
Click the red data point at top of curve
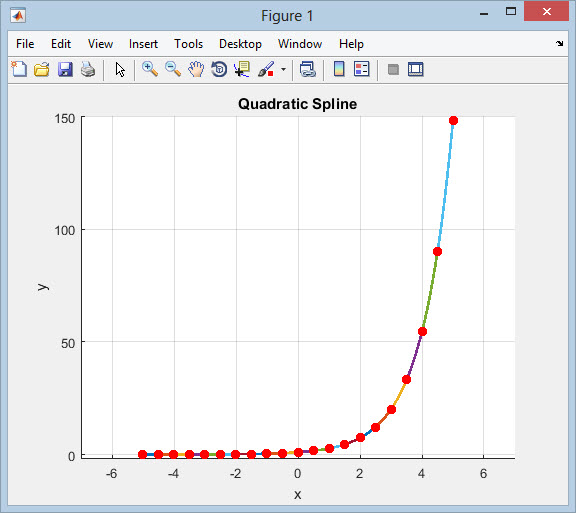453,121
